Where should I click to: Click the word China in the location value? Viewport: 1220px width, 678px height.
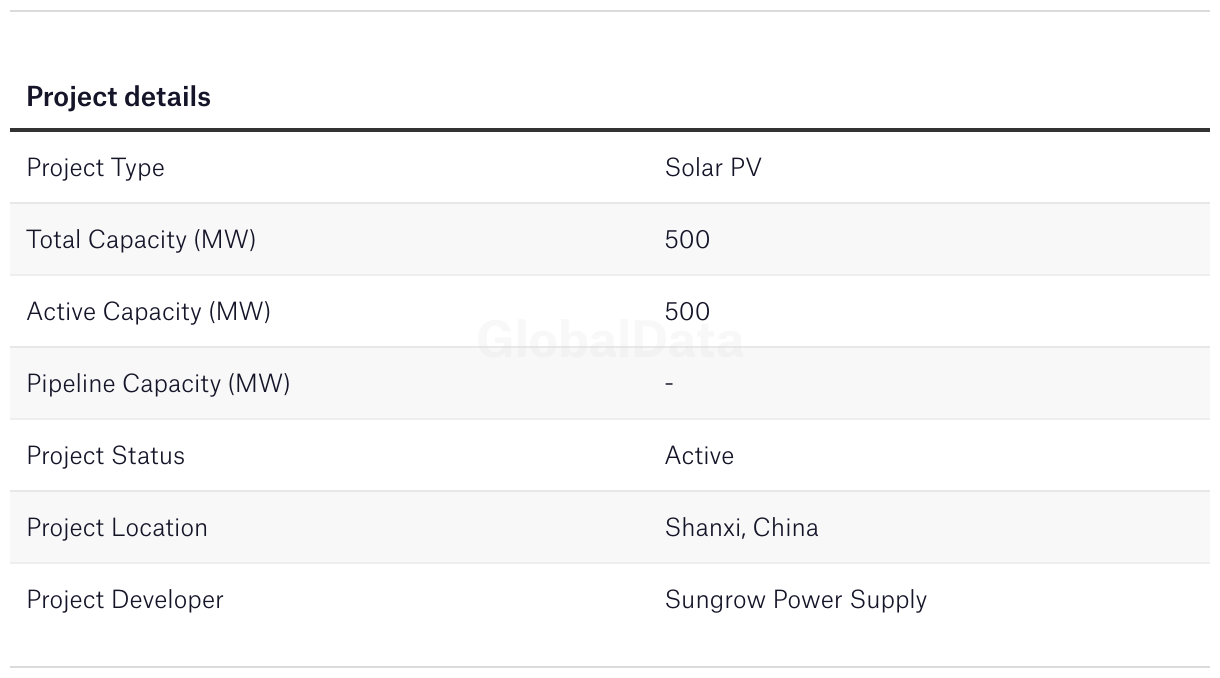point(785,528)
